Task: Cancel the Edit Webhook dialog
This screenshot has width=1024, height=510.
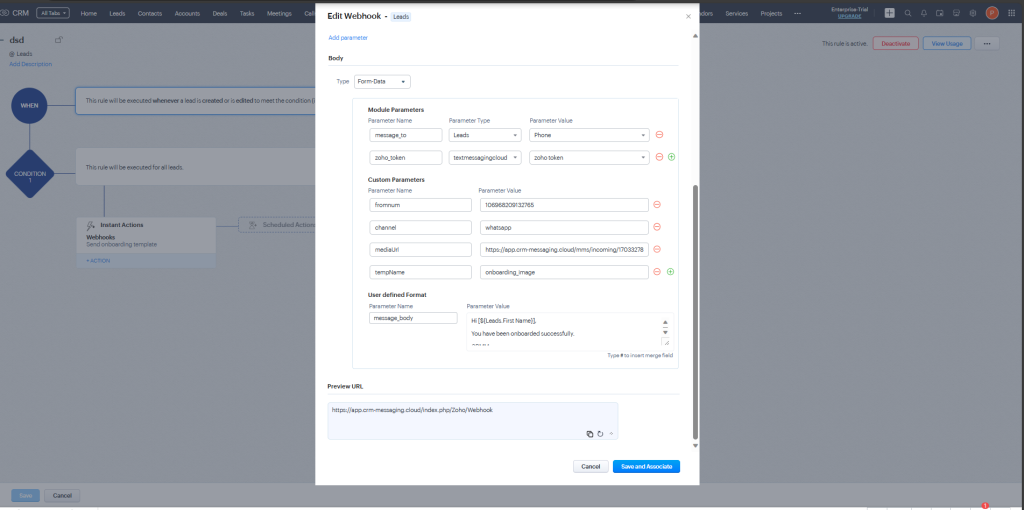Action: [x=590, y=466]
